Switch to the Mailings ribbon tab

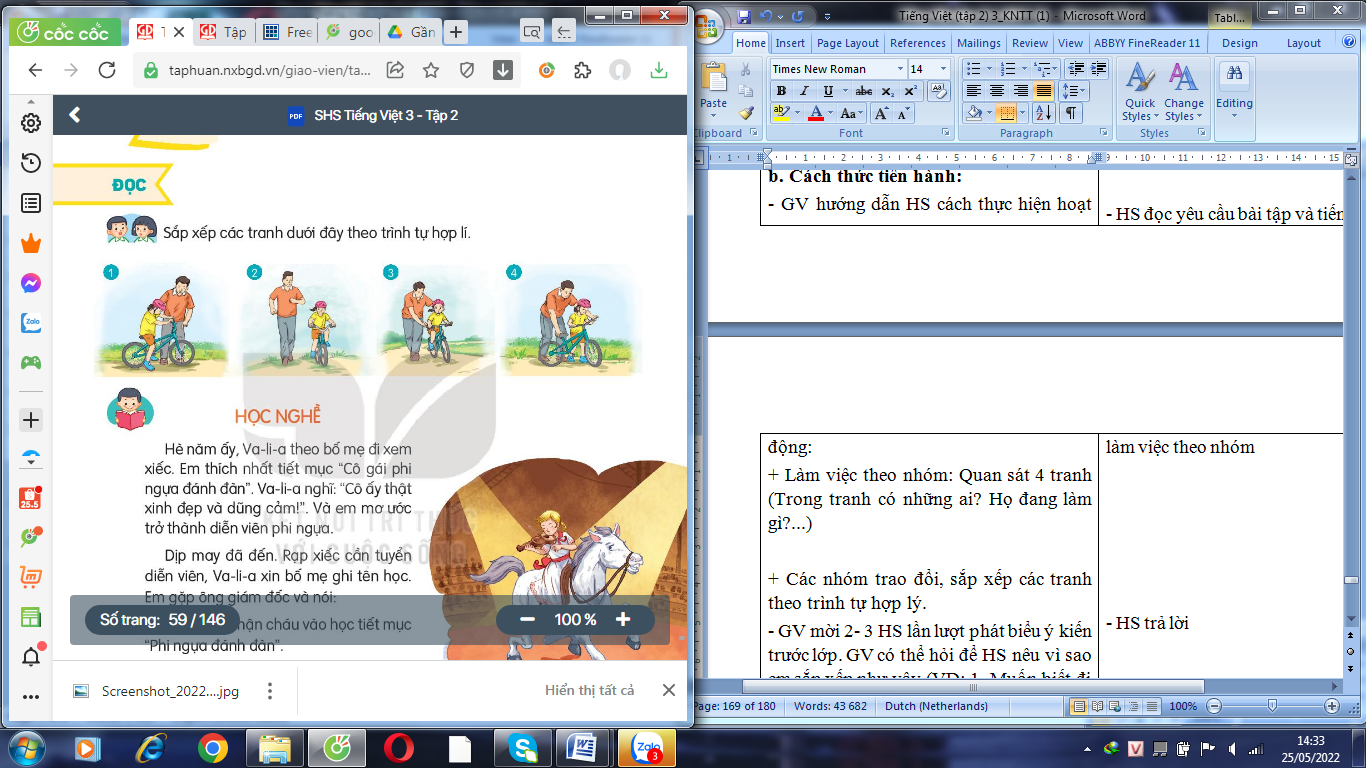[979, 43]
